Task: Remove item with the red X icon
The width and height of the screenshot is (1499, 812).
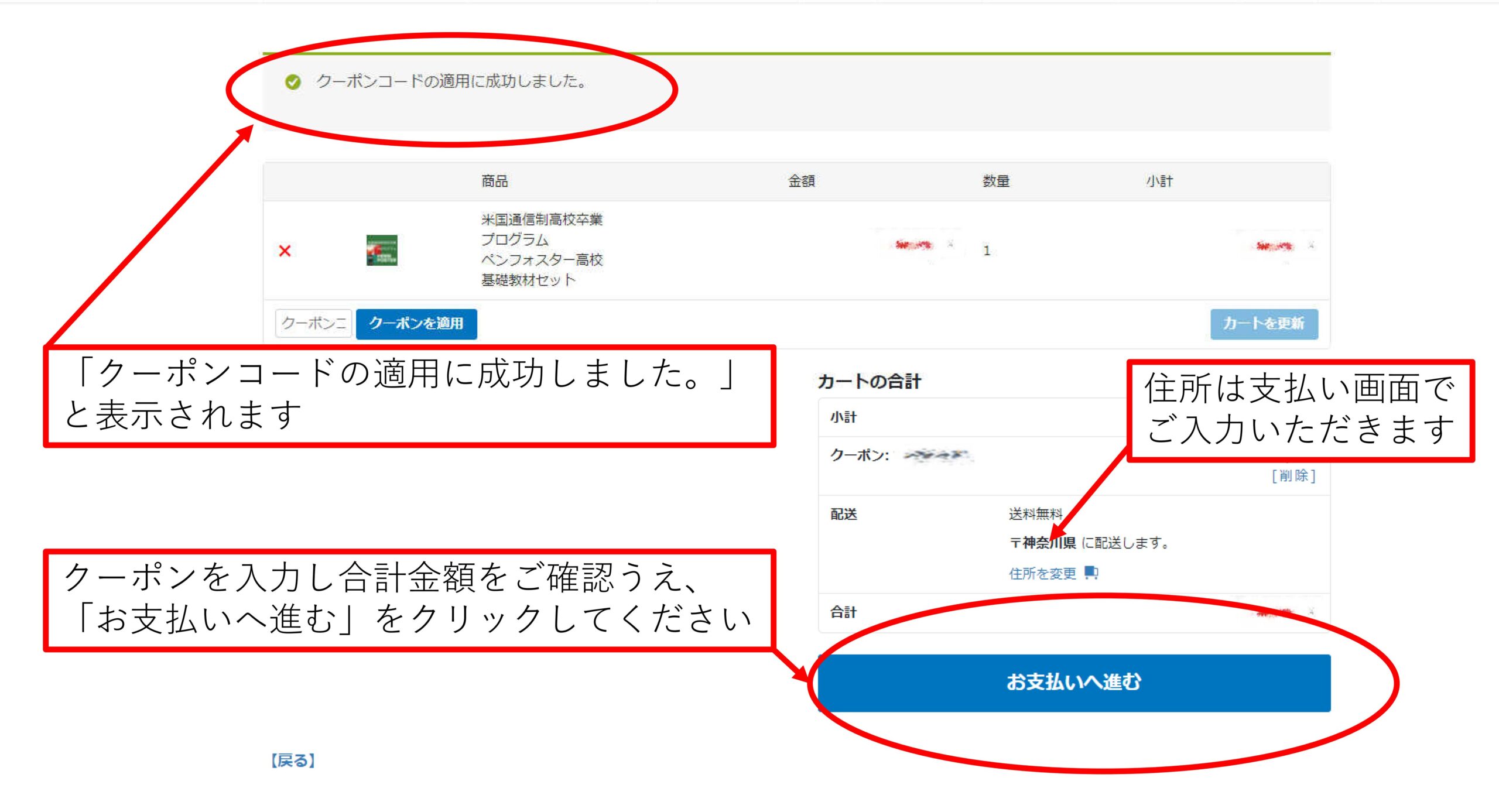Action: point(285,251)
